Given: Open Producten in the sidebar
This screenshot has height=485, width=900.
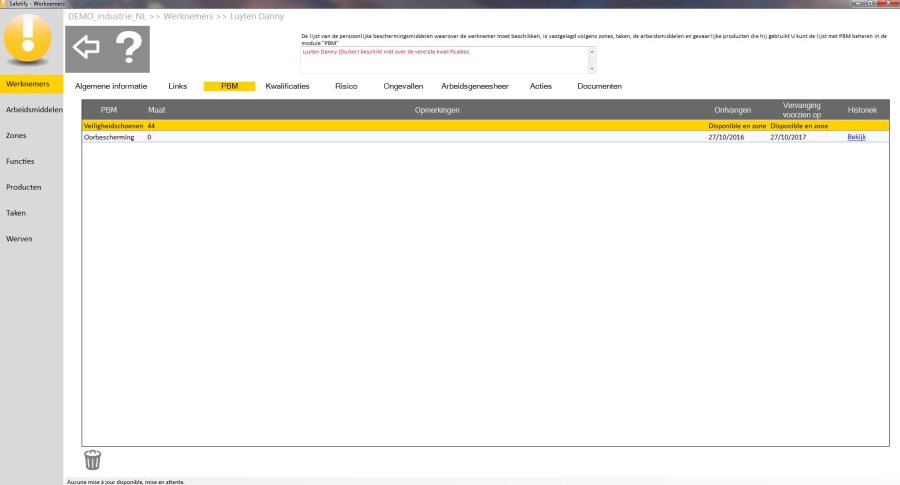Looking at the screenshot, I should (x=24, y=187).
